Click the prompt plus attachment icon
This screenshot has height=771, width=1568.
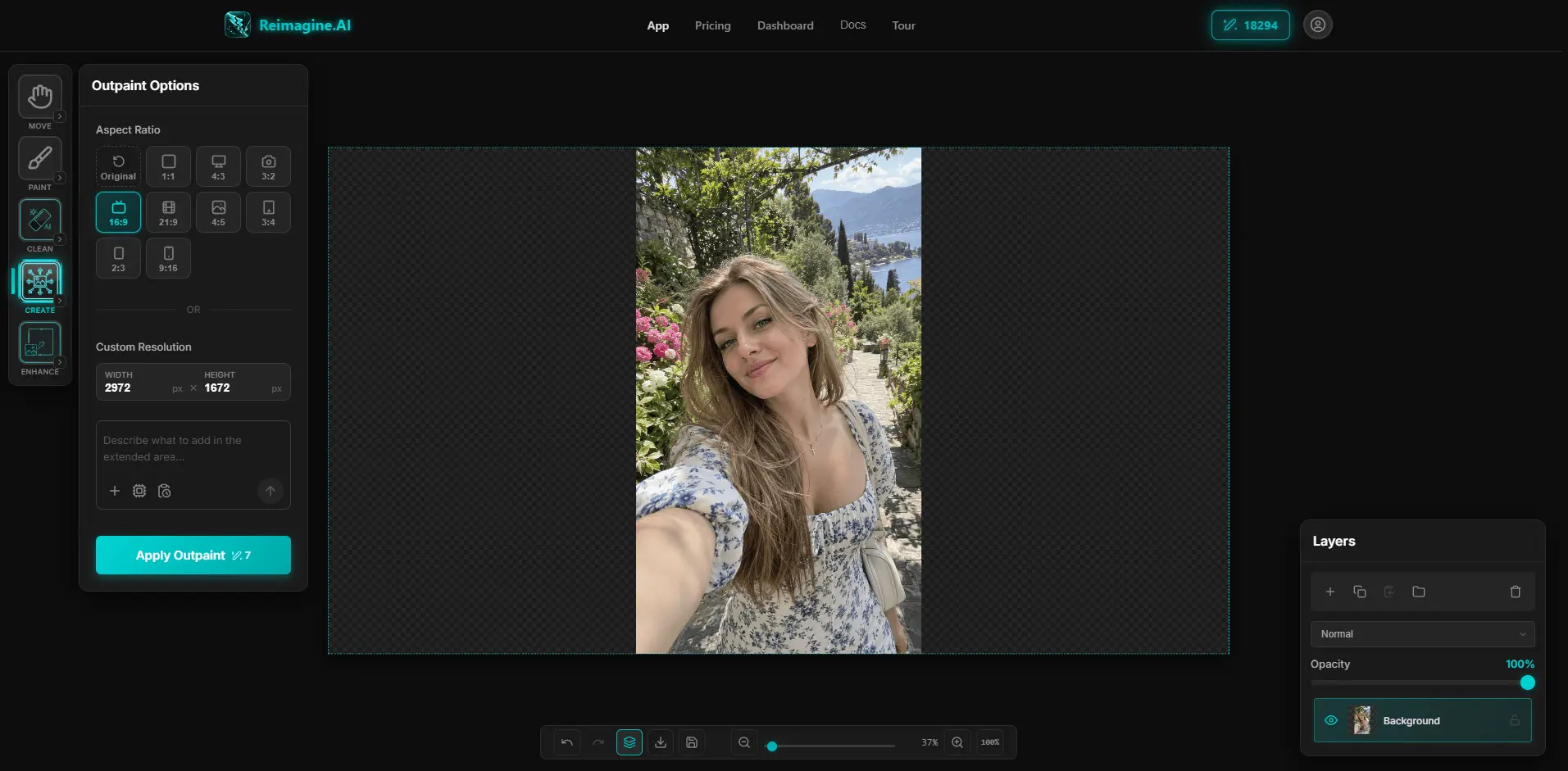[x=115, y=491]
